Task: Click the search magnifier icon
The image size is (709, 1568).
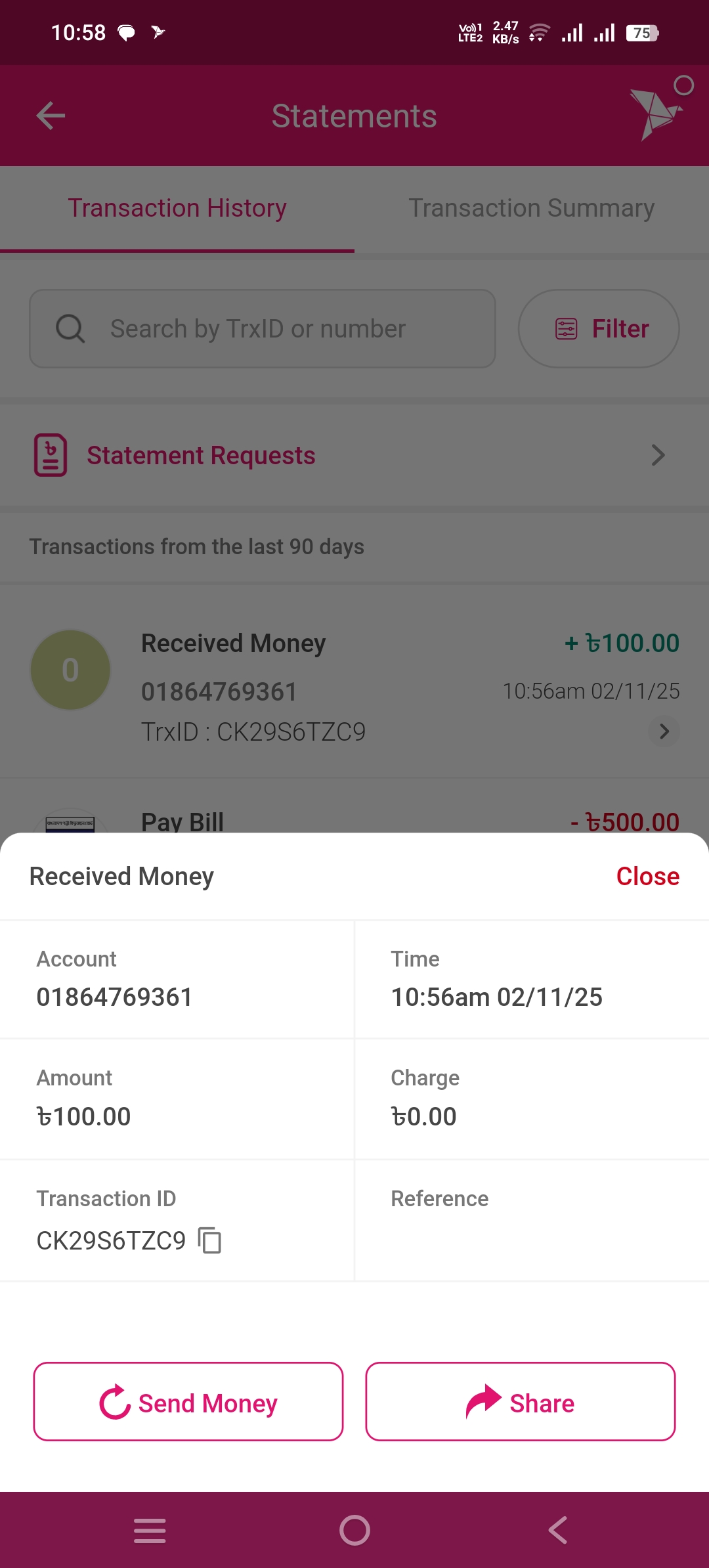Action: tap(70, 328)
